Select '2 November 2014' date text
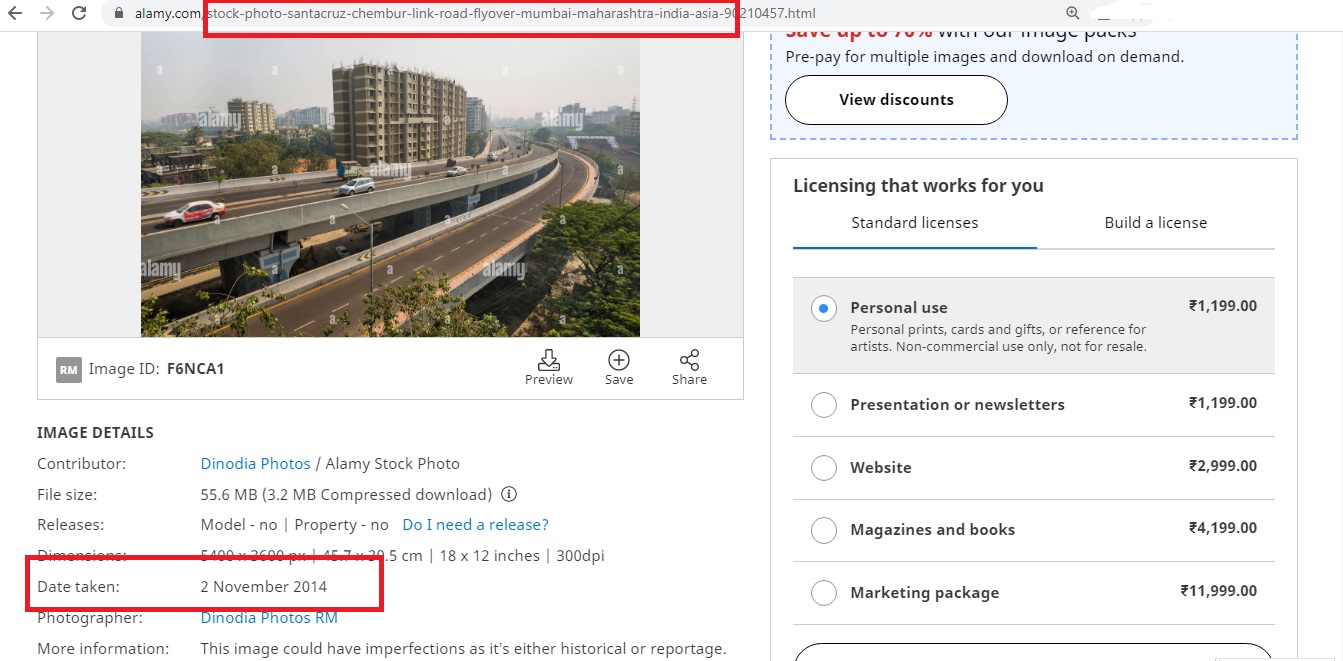The width and height of the screenshot is (1343, 661). point(264,587)
